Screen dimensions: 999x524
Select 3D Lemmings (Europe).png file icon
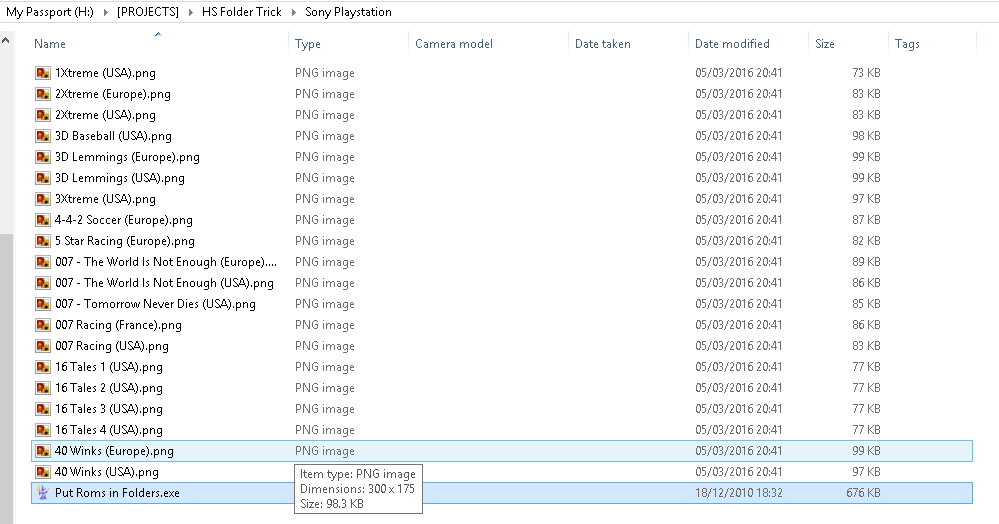click(x=43, y=157)
